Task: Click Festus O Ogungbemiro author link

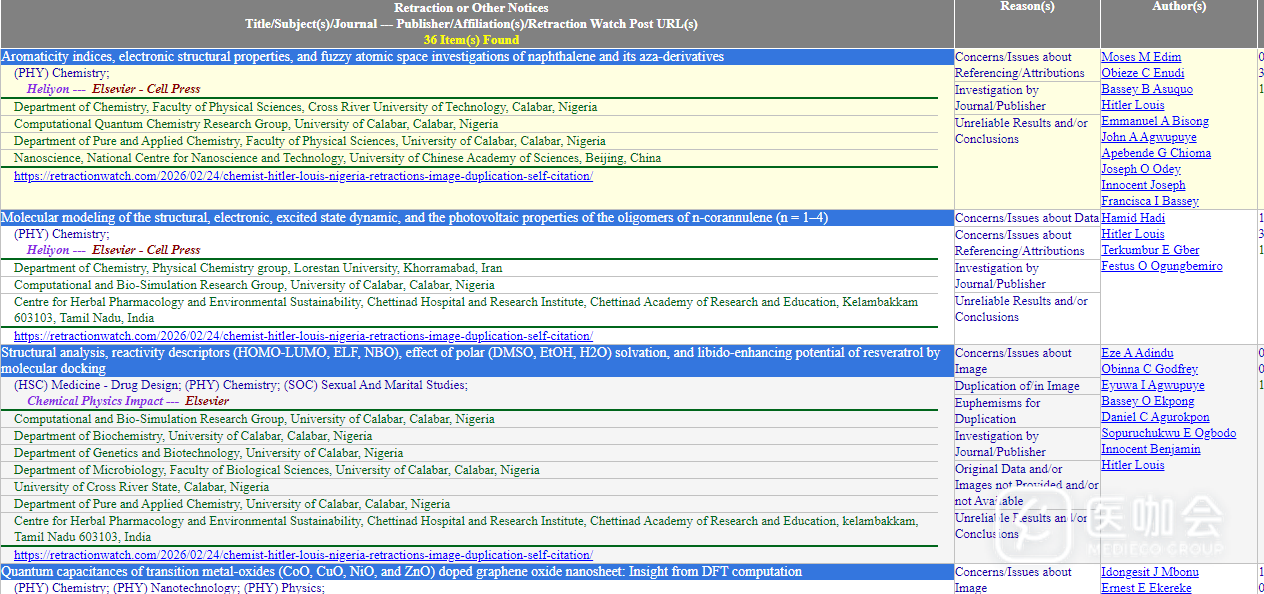Action: coord(1161,266)
